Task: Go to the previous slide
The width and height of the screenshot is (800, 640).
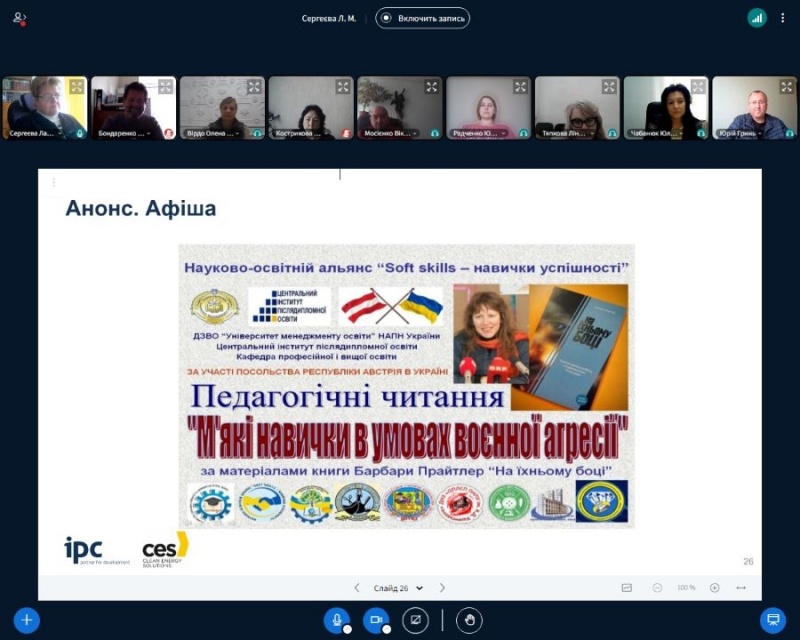Action: click(357, 588)
